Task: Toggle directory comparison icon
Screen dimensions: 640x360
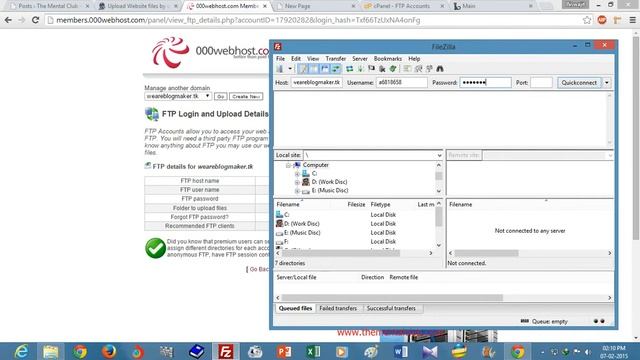Action: coord(418,69)
